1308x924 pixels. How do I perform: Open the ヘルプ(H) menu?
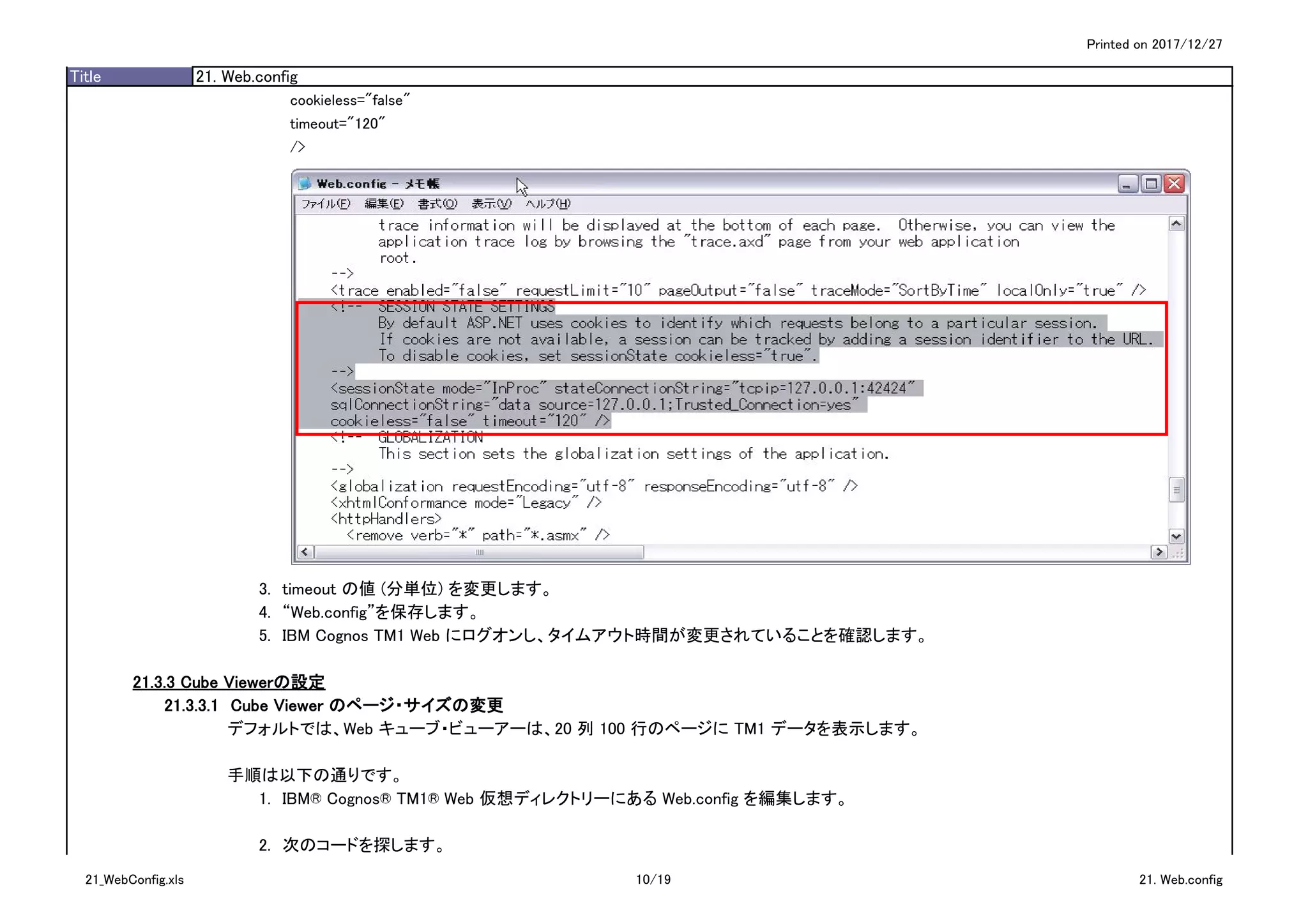pos(548,204)
